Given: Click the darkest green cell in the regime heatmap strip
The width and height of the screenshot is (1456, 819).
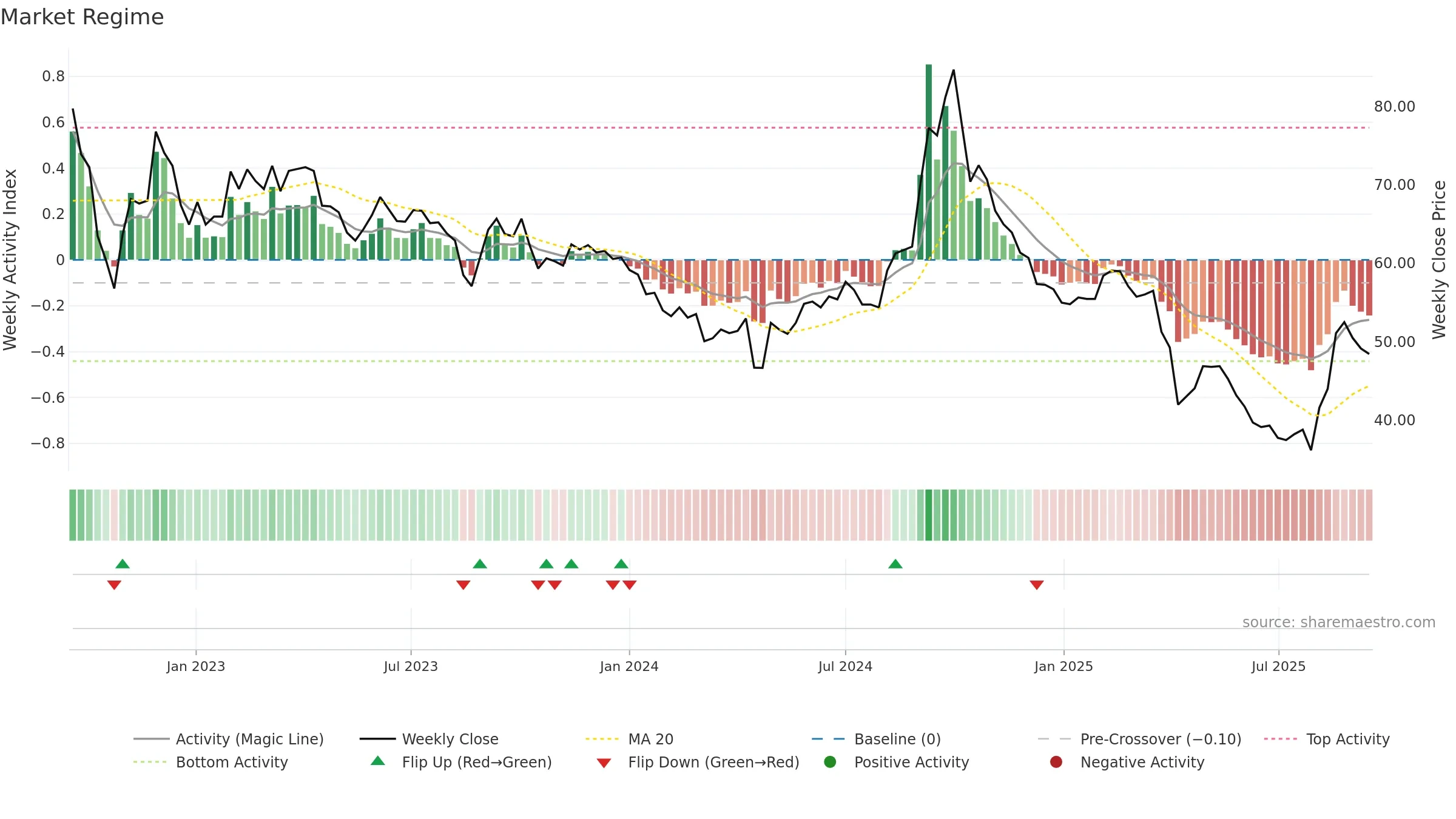Looking at the screenshot, I should [x=929, y=514].
